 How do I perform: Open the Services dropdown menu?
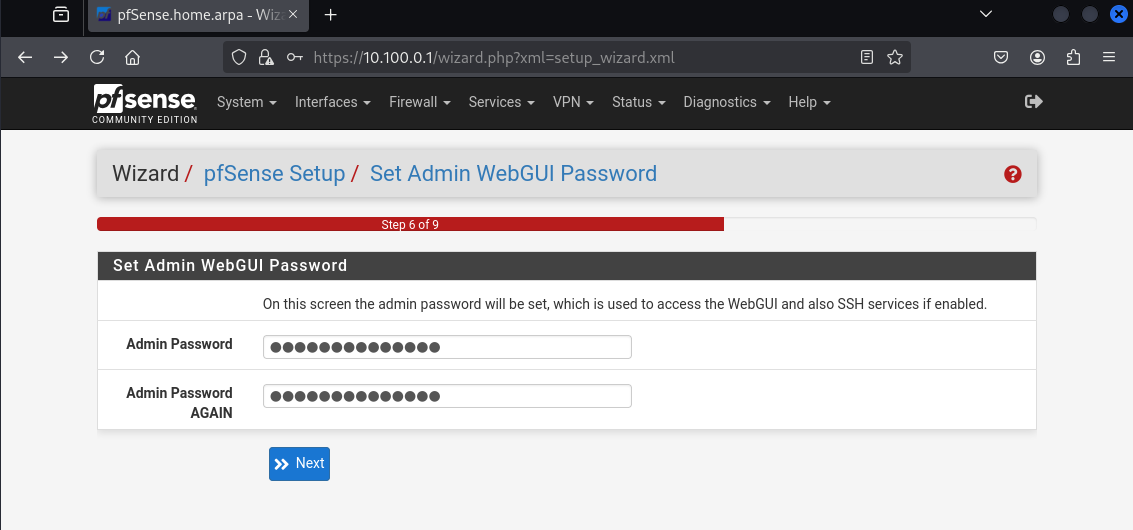pyautogui.click(x=501, y=102)
